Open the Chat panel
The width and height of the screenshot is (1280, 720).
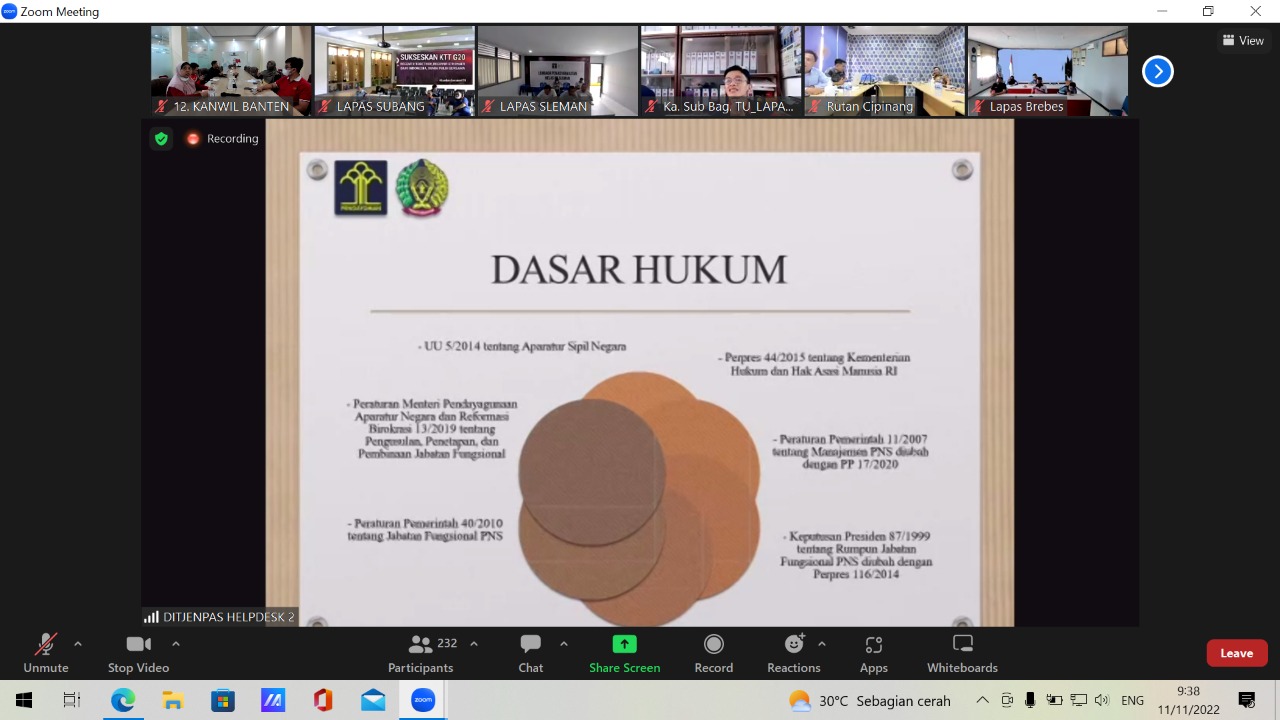(x=530, y=654)
